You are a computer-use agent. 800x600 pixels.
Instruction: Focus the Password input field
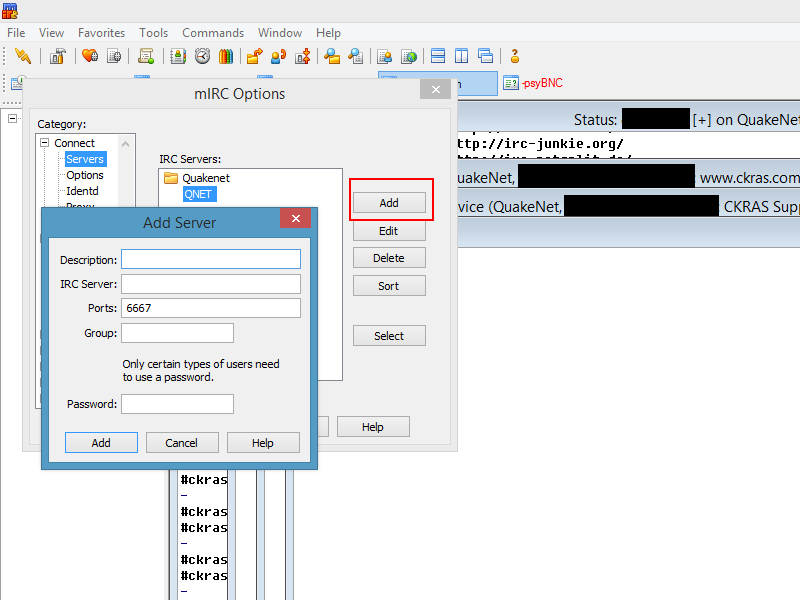coord(178,404)
